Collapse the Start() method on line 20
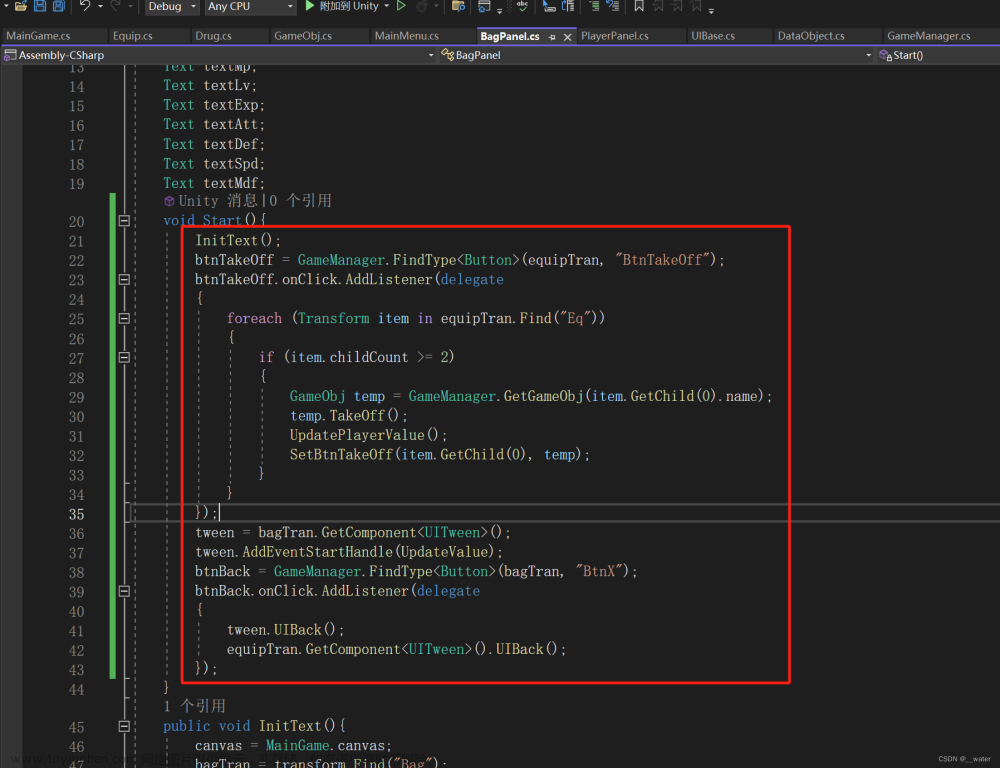The width and height of the screenshot is (1000, 768). [124, 221]
